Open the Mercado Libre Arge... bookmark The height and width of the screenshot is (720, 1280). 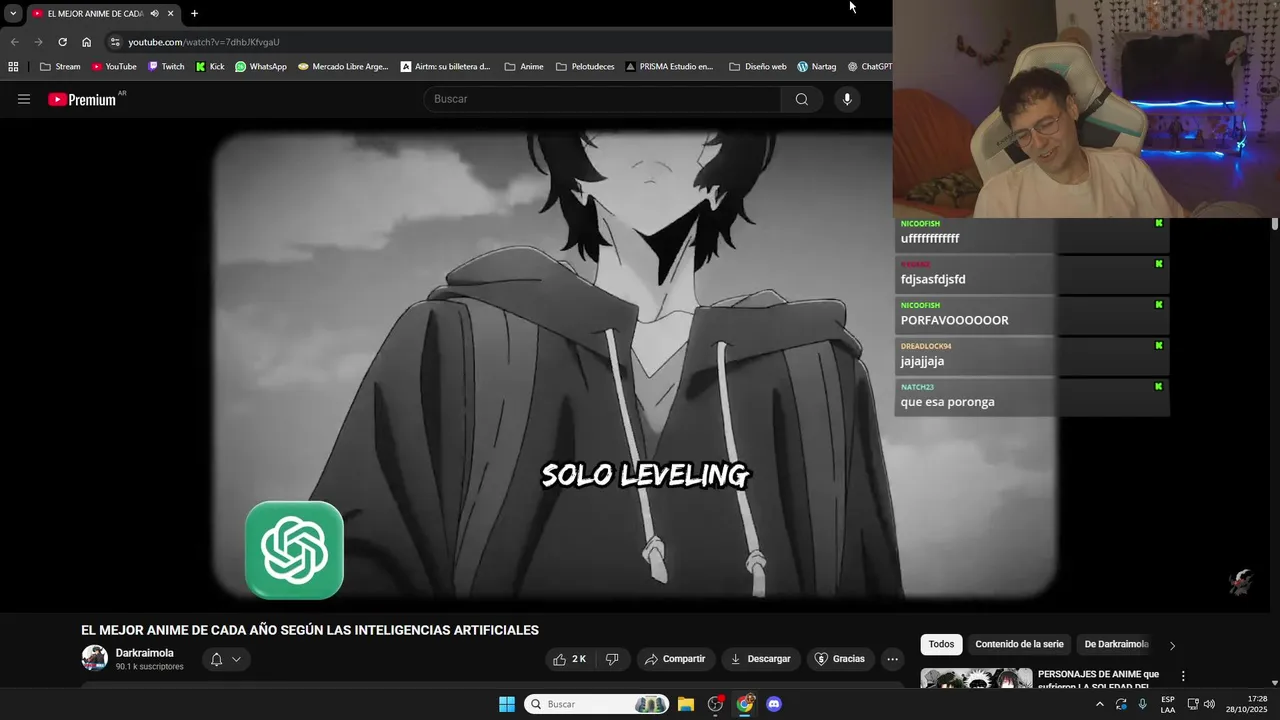[343, 67]
